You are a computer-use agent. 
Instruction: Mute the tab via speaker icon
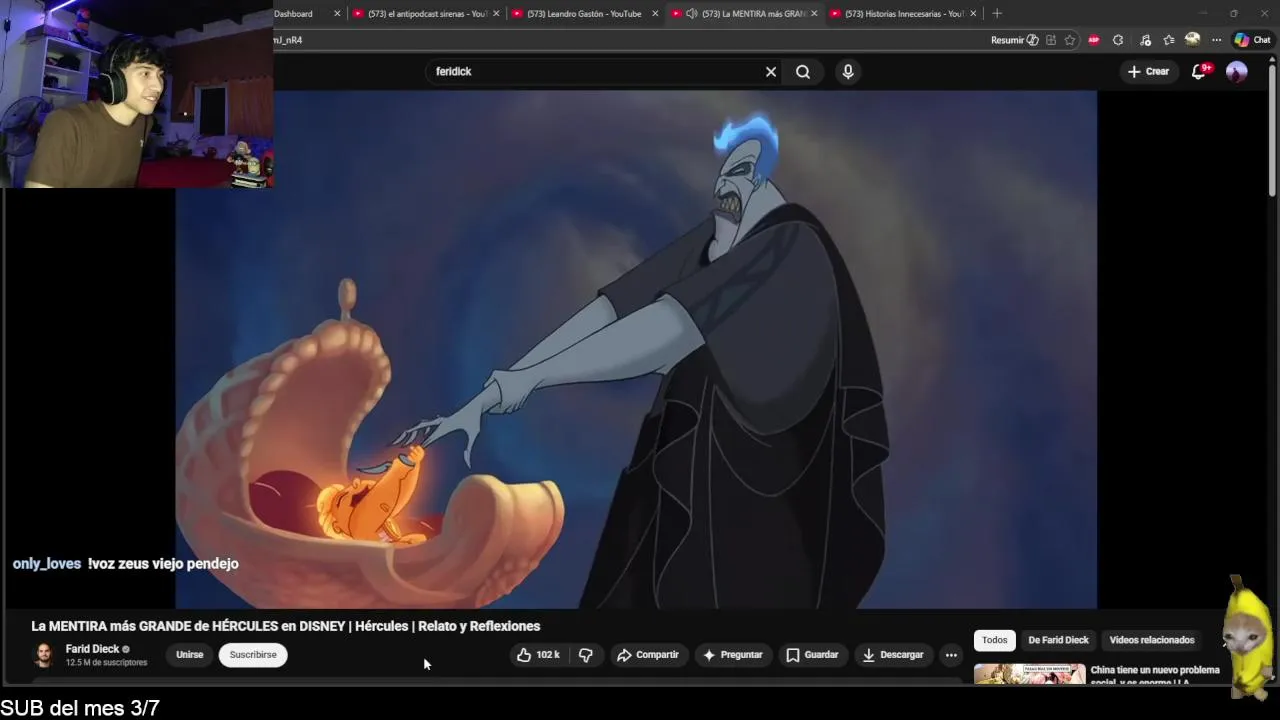click(691, 14)
